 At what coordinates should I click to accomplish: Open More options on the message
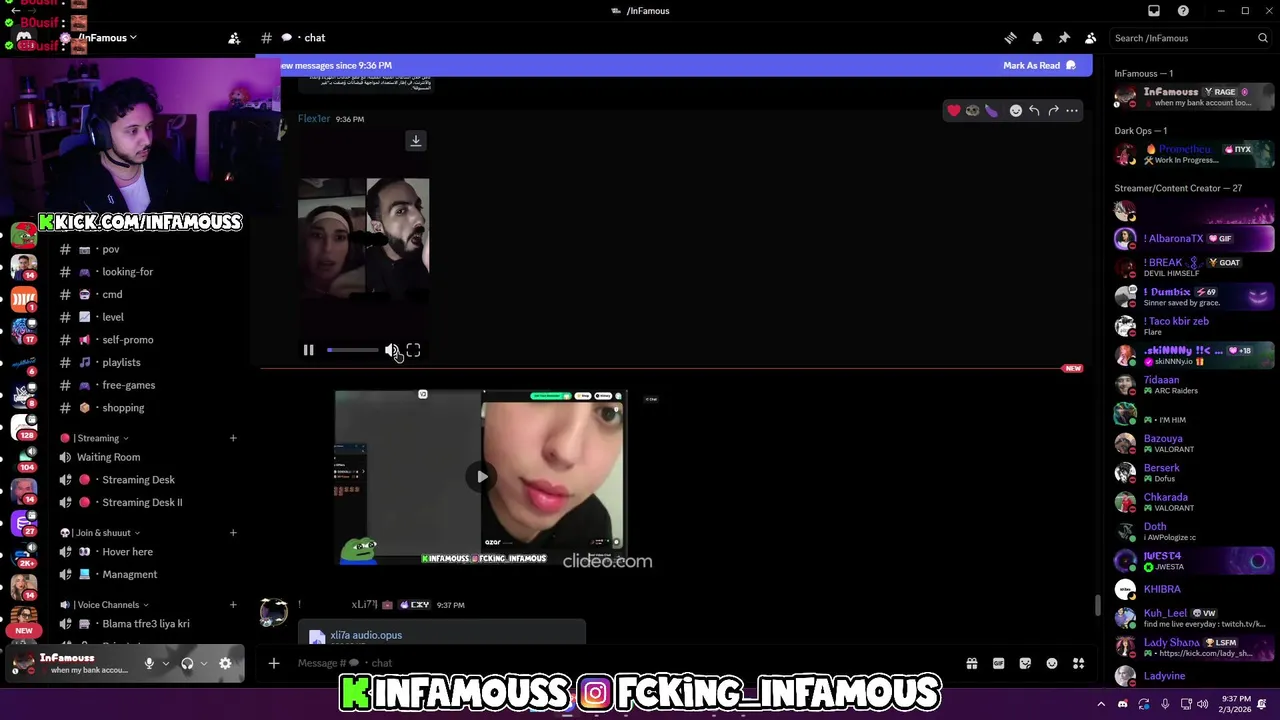pyautogui.click(x=1072, y=110)
